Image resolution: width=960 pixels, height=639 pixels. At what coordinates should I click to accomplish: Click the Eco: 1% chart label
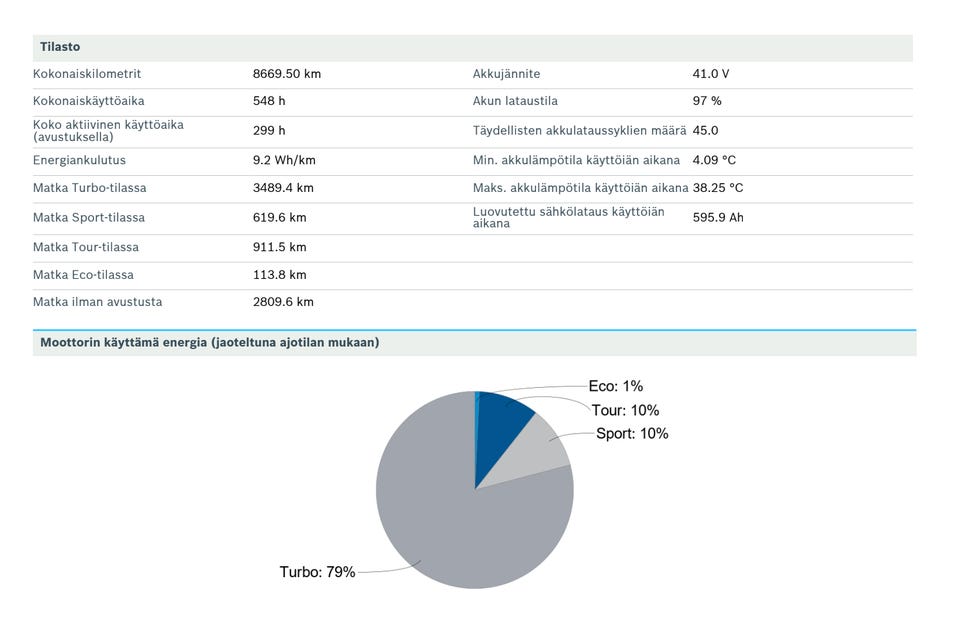[615, 386]
